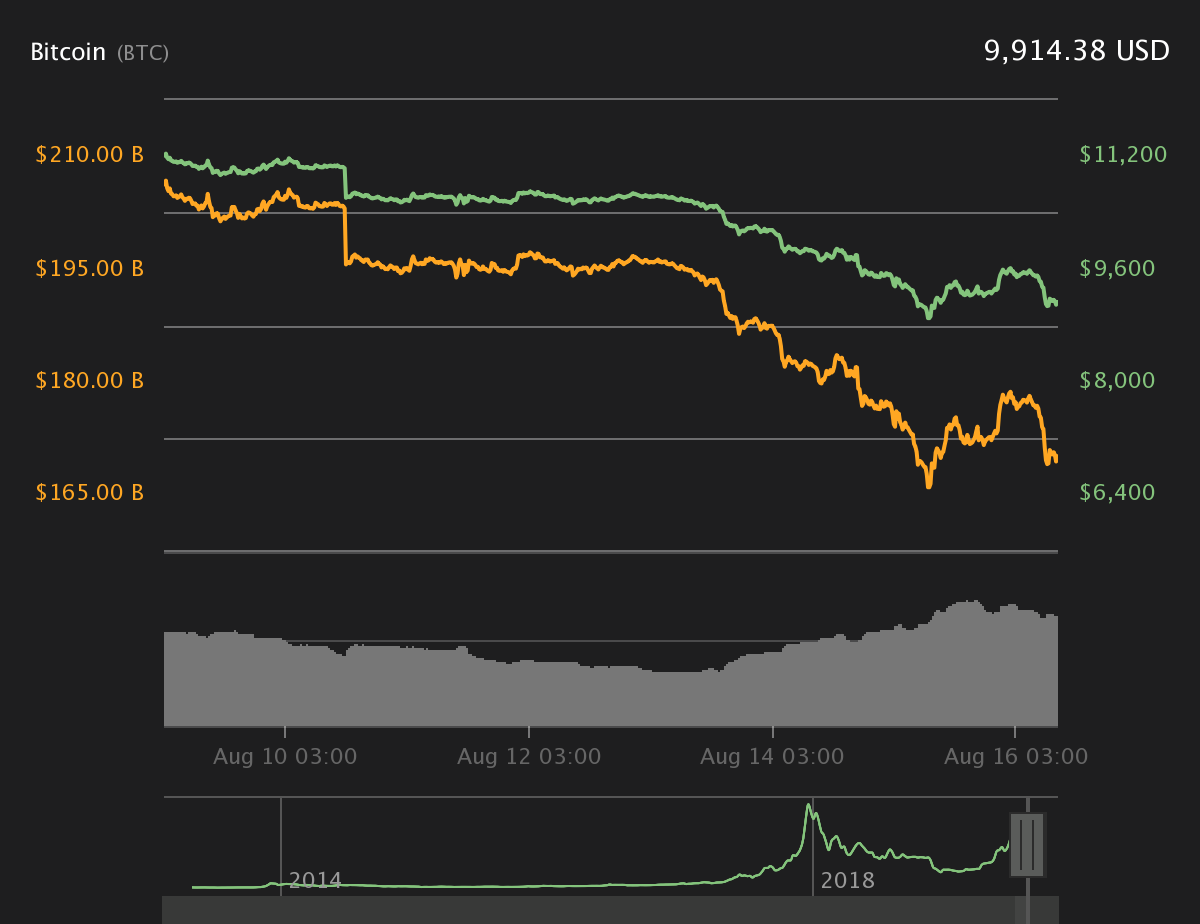The image size is (1200, 924).
Task: Click the Aug 16 03:00 date label
Action: (1016, 756)
